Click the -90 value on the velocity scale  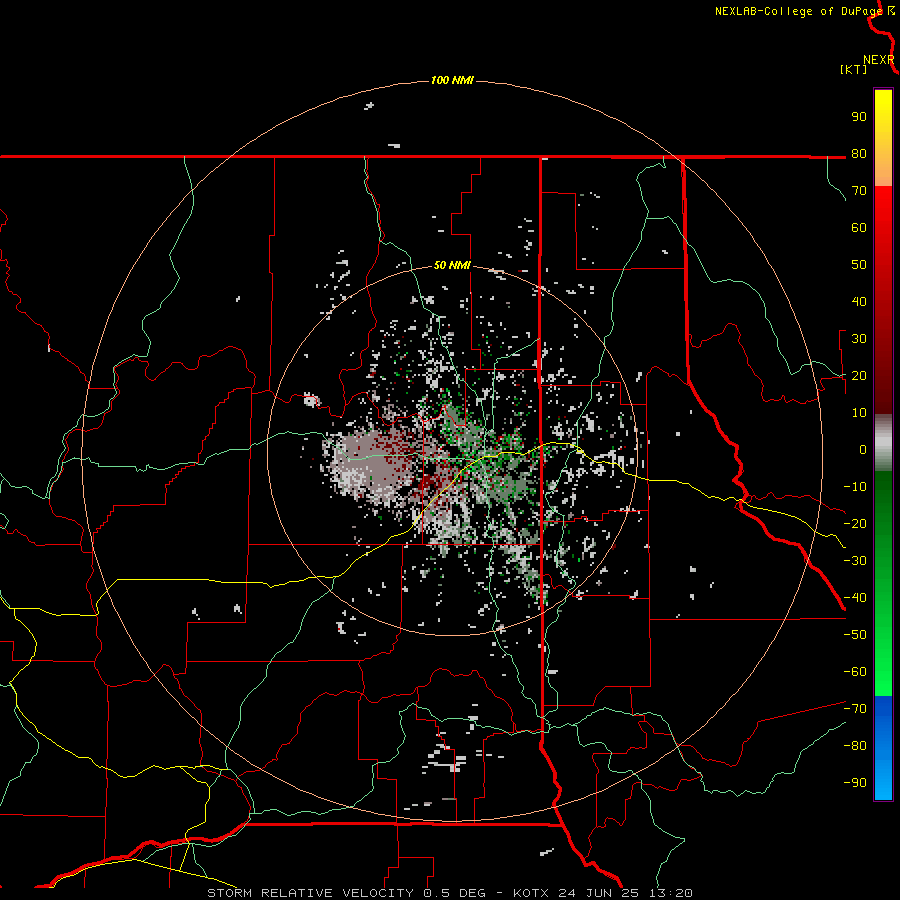855,783
